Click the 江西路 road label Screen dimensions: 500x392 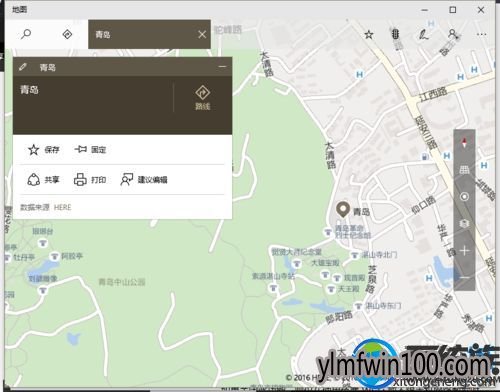(x=433, y=94)
